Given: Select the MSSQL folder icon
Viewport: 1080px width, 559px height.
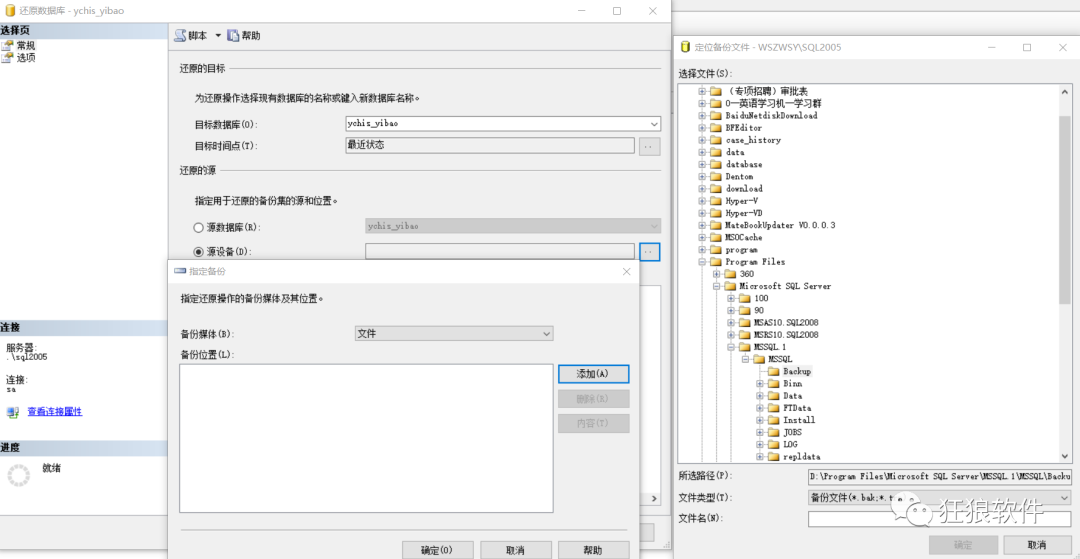Looking at the screenshot, I should (x=759, y=359).
